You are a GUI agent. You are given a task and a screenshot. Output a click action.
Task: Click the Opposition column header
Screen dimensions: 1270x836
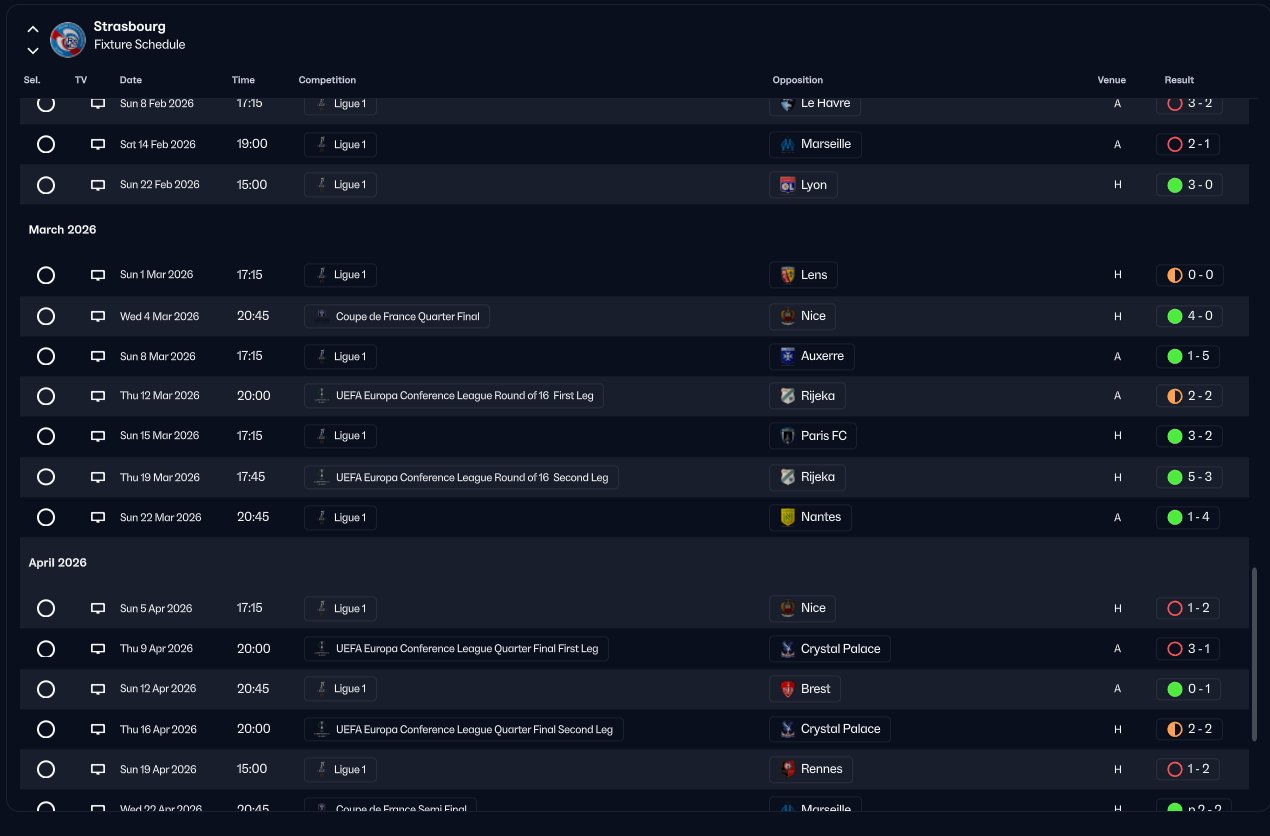[797, 80]
